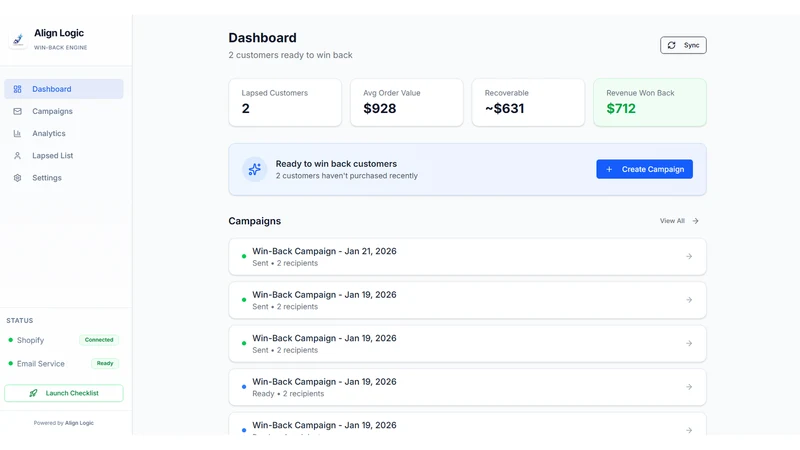The image size is (800, 450).
Task: Click the Lapsed Customers card
Action: pos(285,103)
